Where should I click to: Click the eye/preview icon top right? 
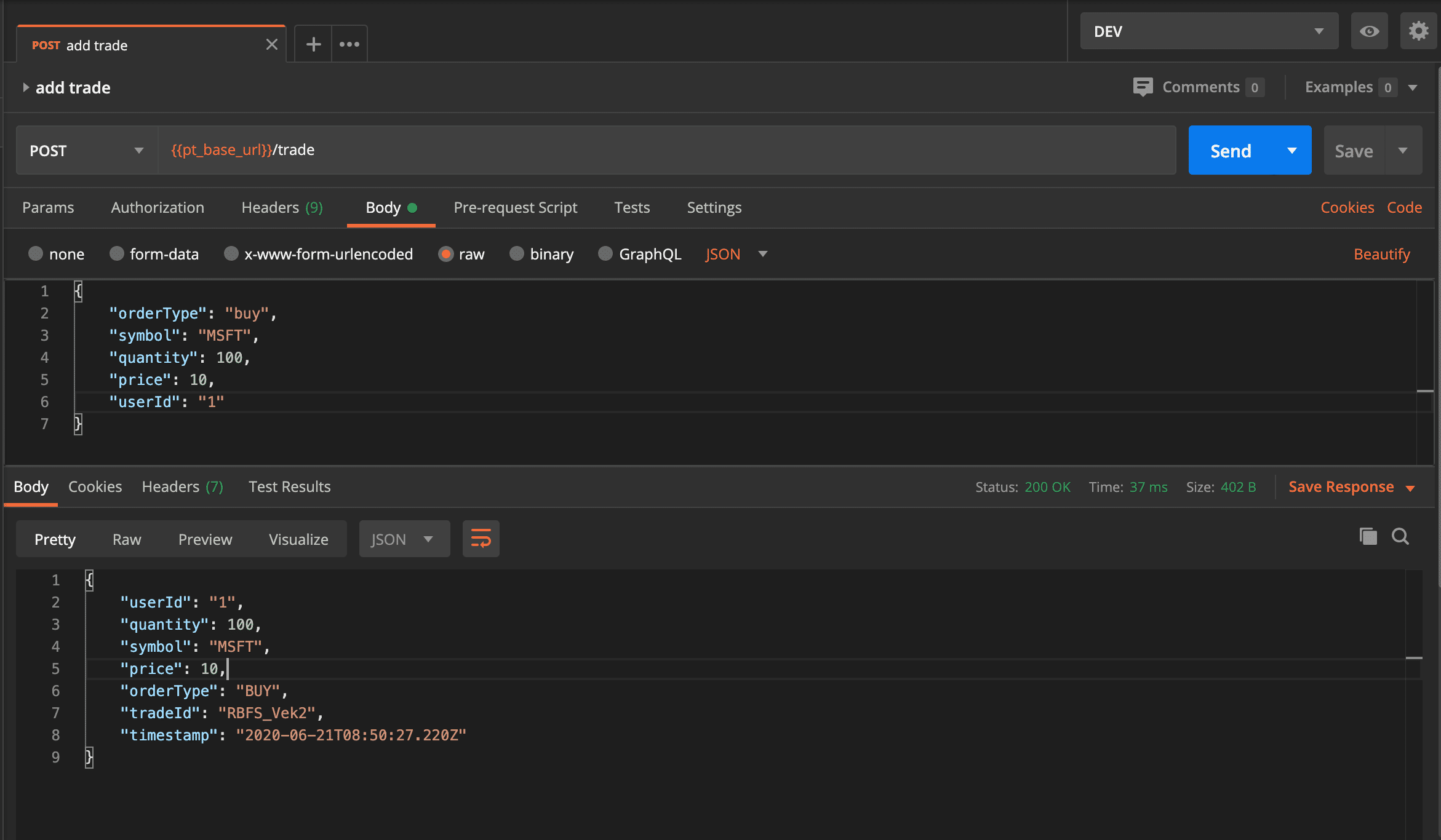[x=1369, y=30]
